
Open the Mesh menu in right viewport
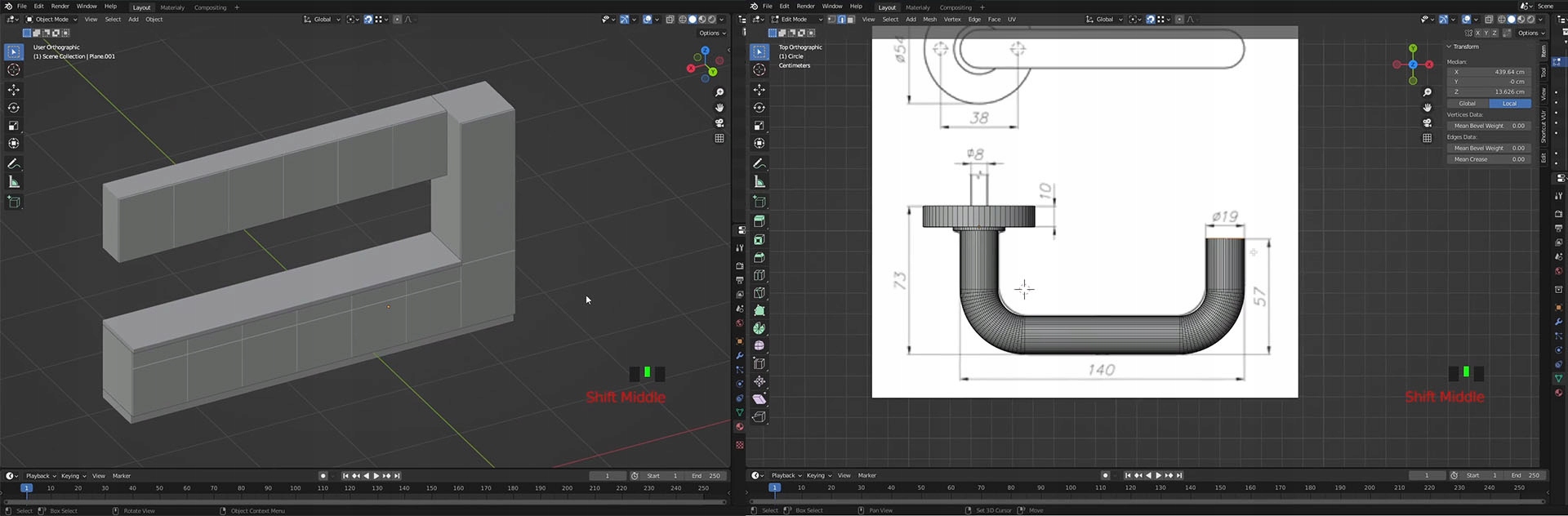point(929,20)
